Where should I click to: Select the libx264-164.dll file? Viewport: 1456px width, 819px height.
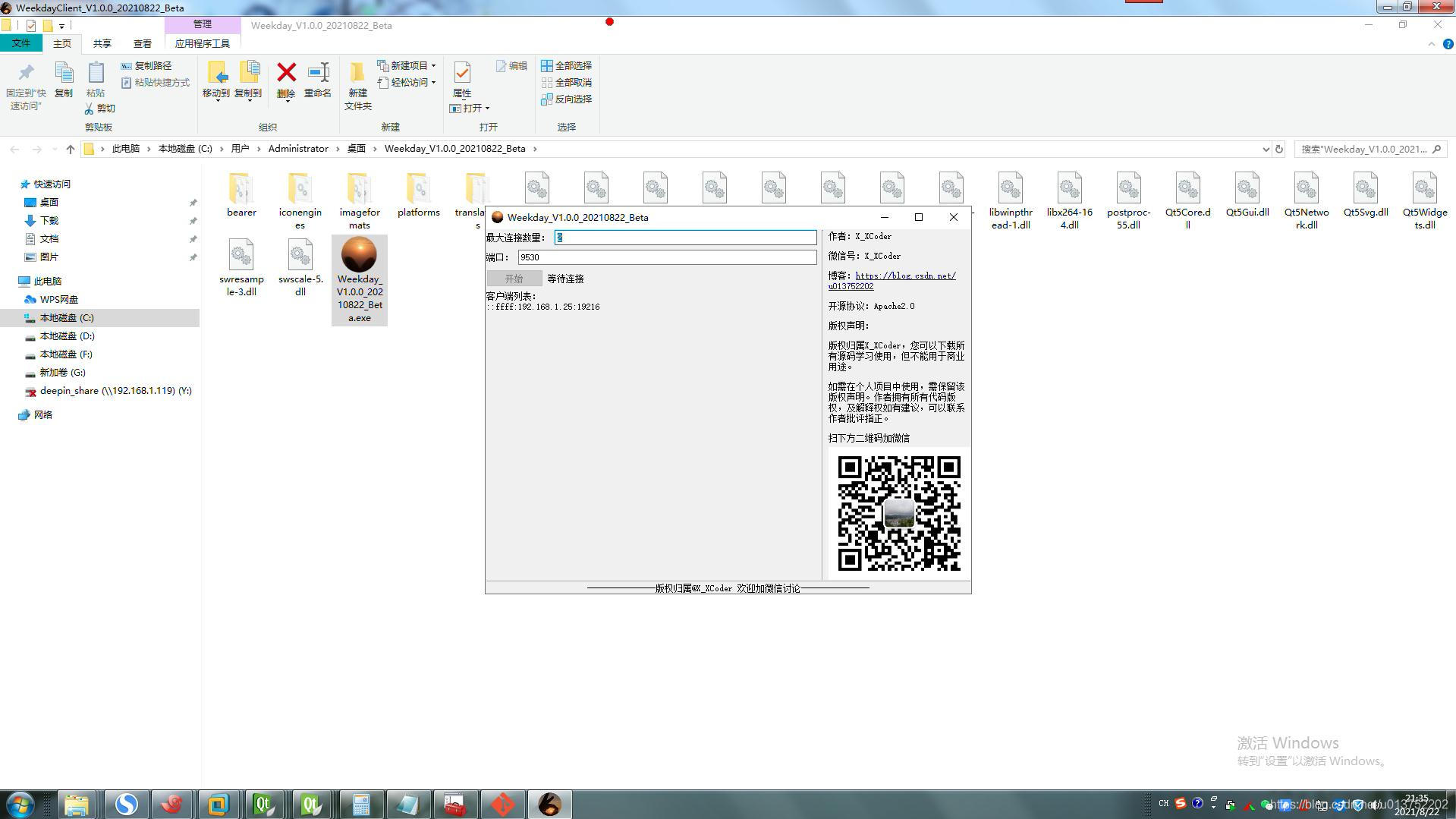click(1070, 200)
